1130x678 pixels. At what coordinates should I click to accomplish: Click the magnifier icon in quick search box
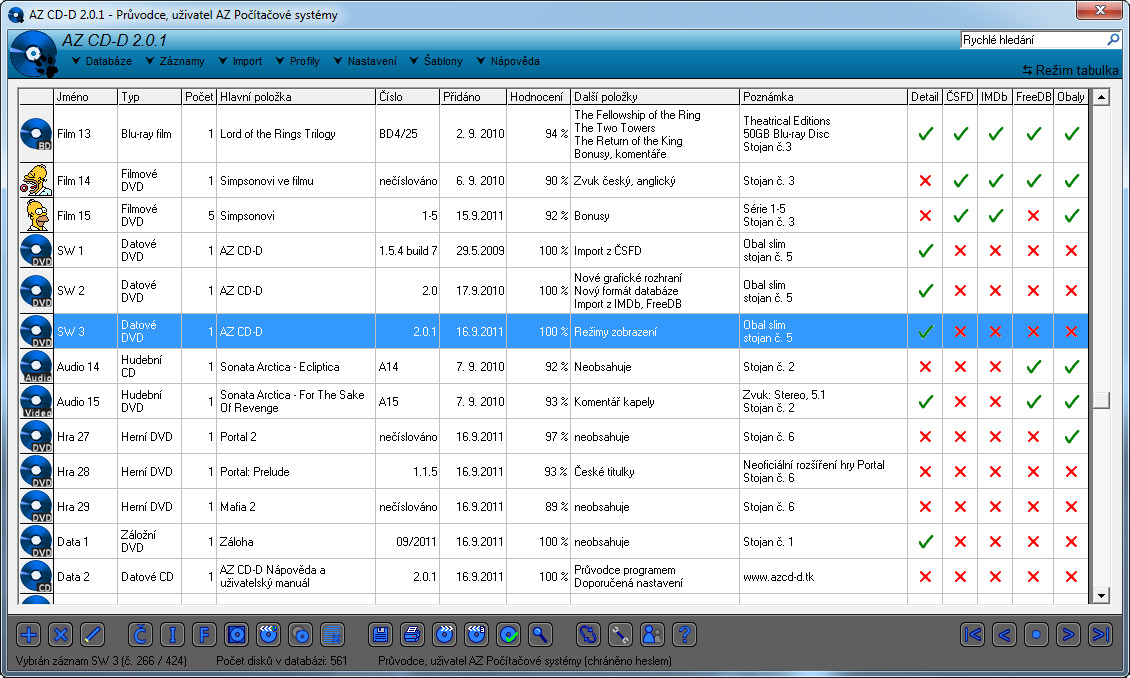(1113, 40)
